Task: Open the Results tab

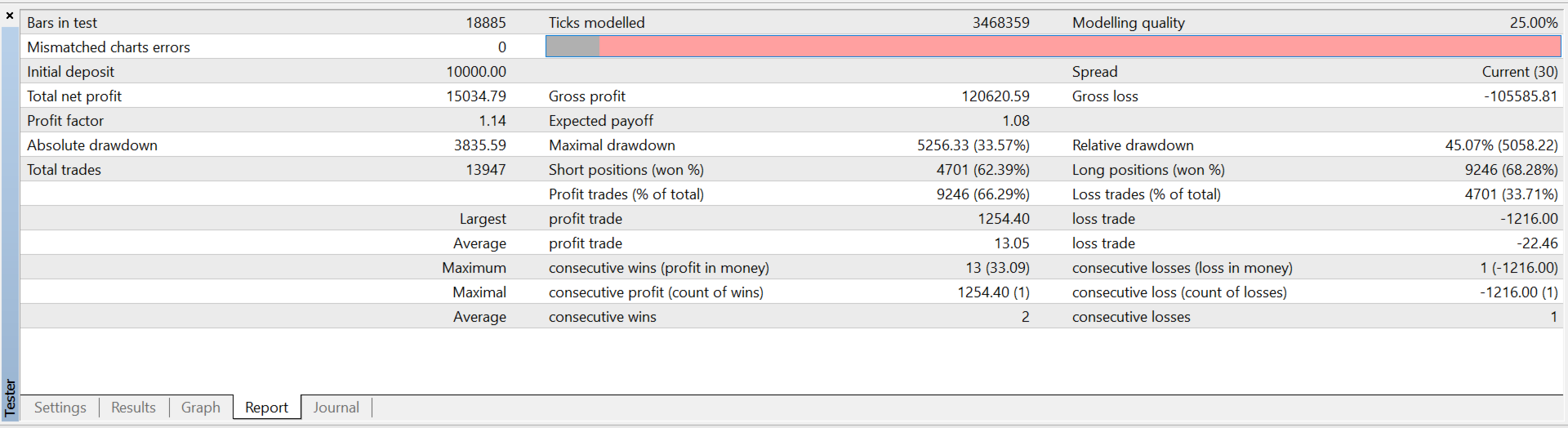Action: click(133, 407)
